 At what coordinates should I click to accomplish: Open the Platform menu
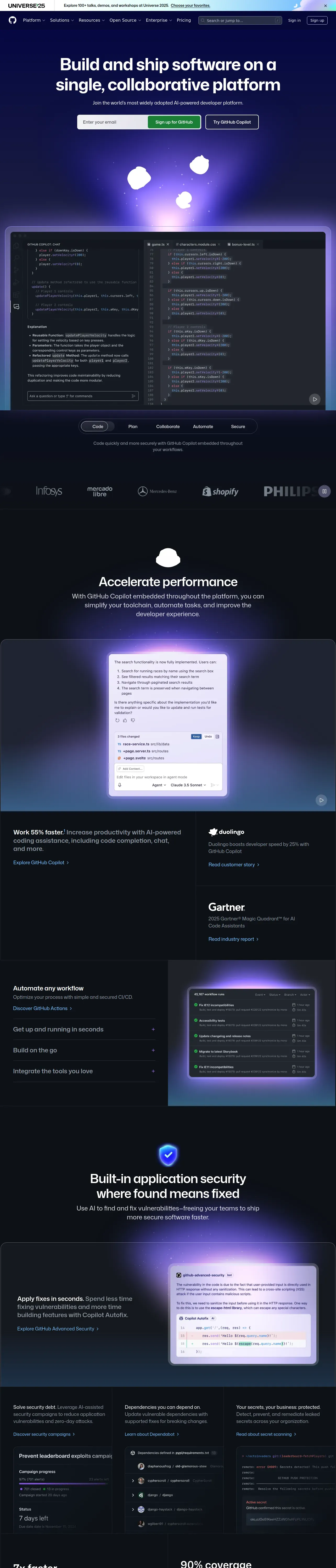click(x=33, y=20)
